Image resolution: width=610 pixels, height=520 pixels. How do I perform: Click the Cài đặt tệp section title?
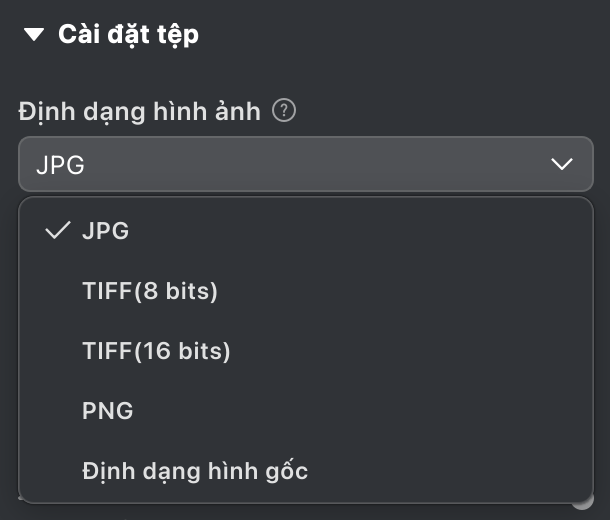(128, 35)
